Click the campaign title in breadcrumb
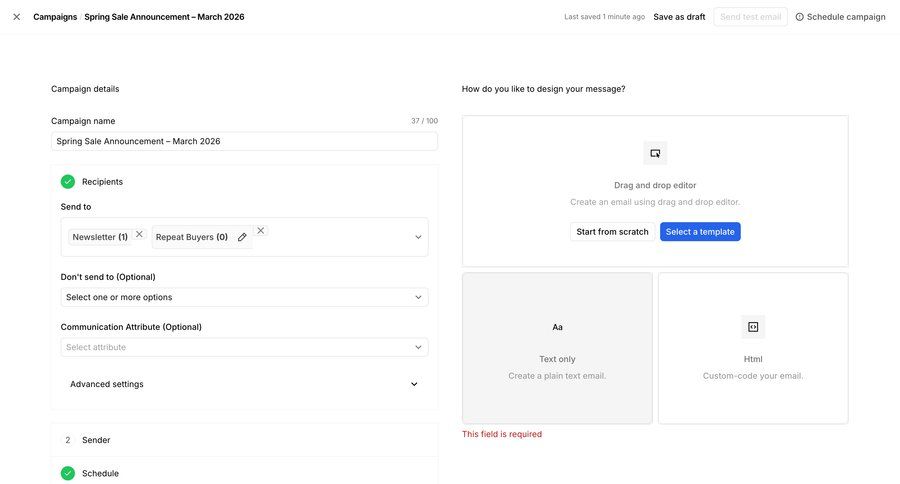This screenshot has height=484, width=900. (164, 17)
